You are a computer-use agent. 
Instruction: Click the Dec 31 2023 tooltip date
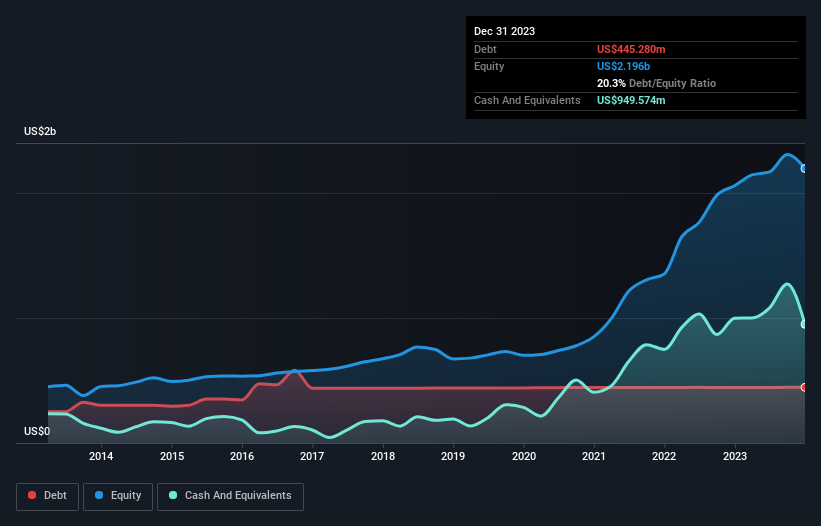click(504, 31)
